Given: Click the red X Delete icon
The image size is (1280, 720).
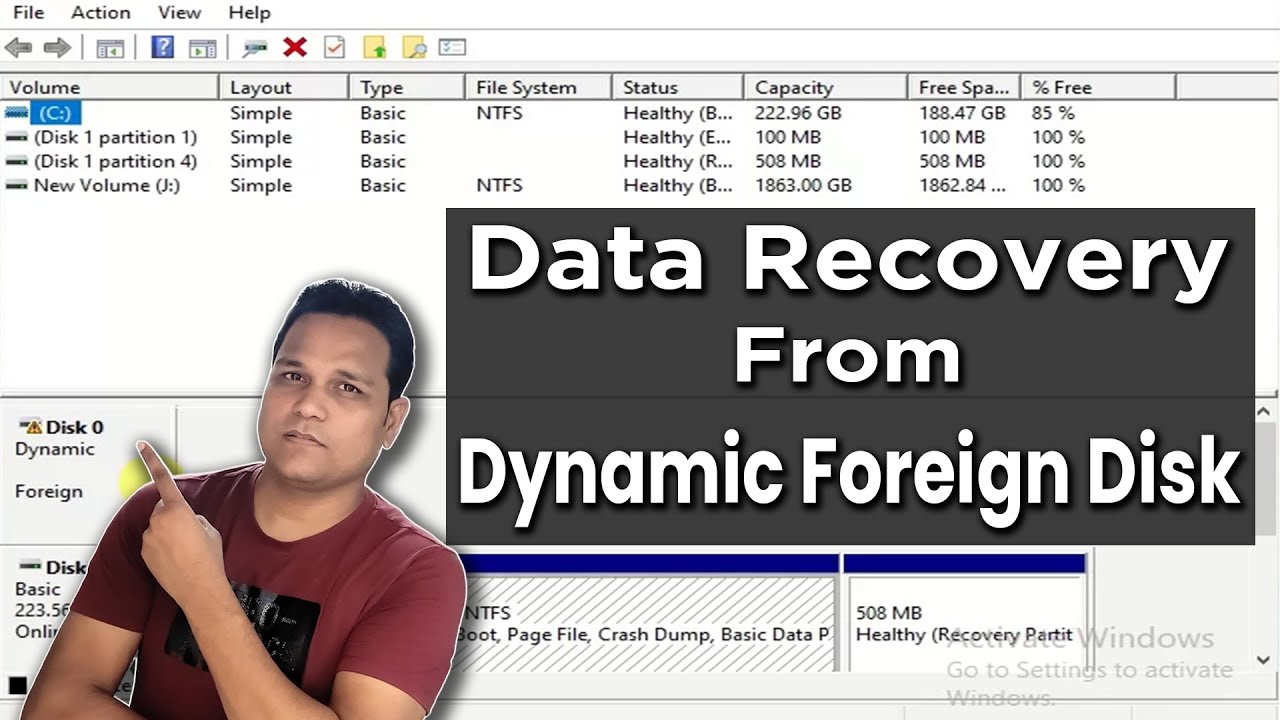Looking at the screenshot, I should click(294, 47).
